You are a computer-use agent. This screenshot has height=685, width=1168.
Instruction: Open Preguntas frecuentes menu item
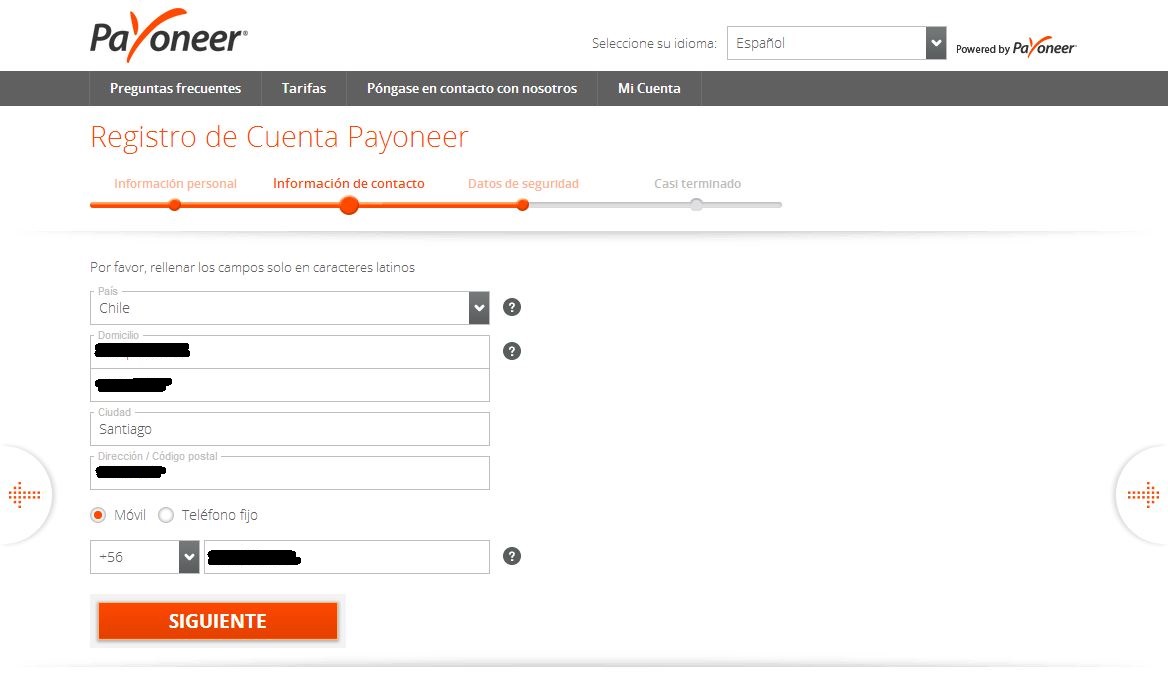click(175, 88)
